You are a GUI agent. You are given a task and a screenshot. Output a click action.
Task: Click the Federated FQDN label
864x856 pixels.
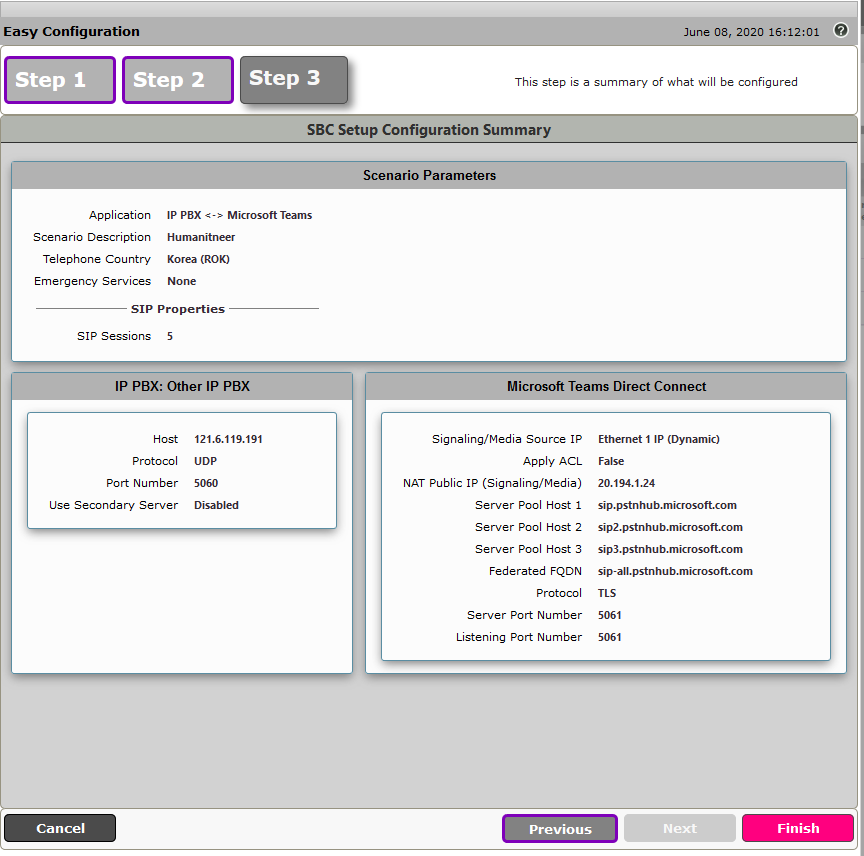pyautogui.click(x=535, y=572)
